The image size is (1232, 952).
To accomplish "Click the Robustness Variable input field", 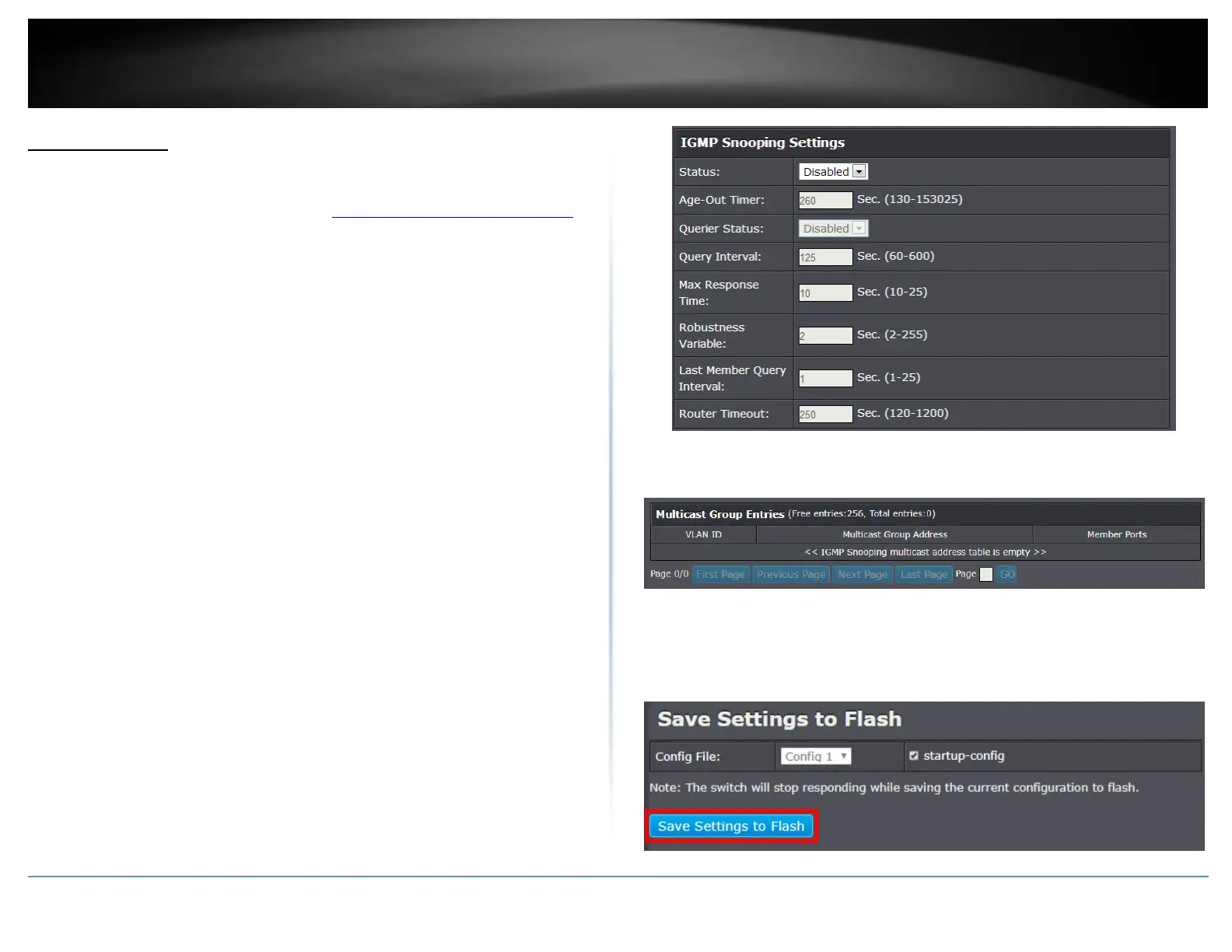I will pyautogui.click(x=826, y=336).
